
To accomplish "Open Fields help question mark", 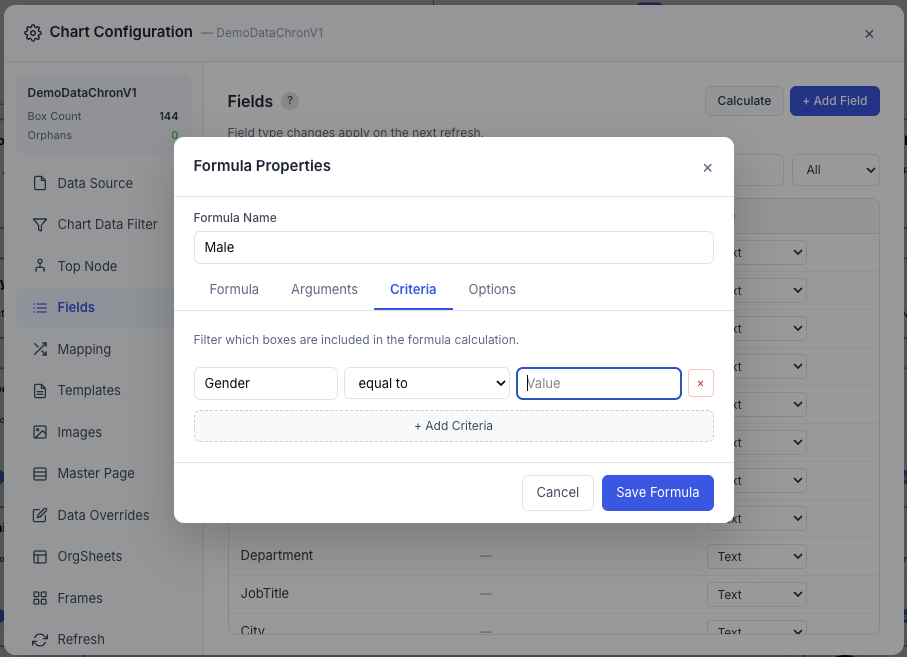I will [290, 101].
